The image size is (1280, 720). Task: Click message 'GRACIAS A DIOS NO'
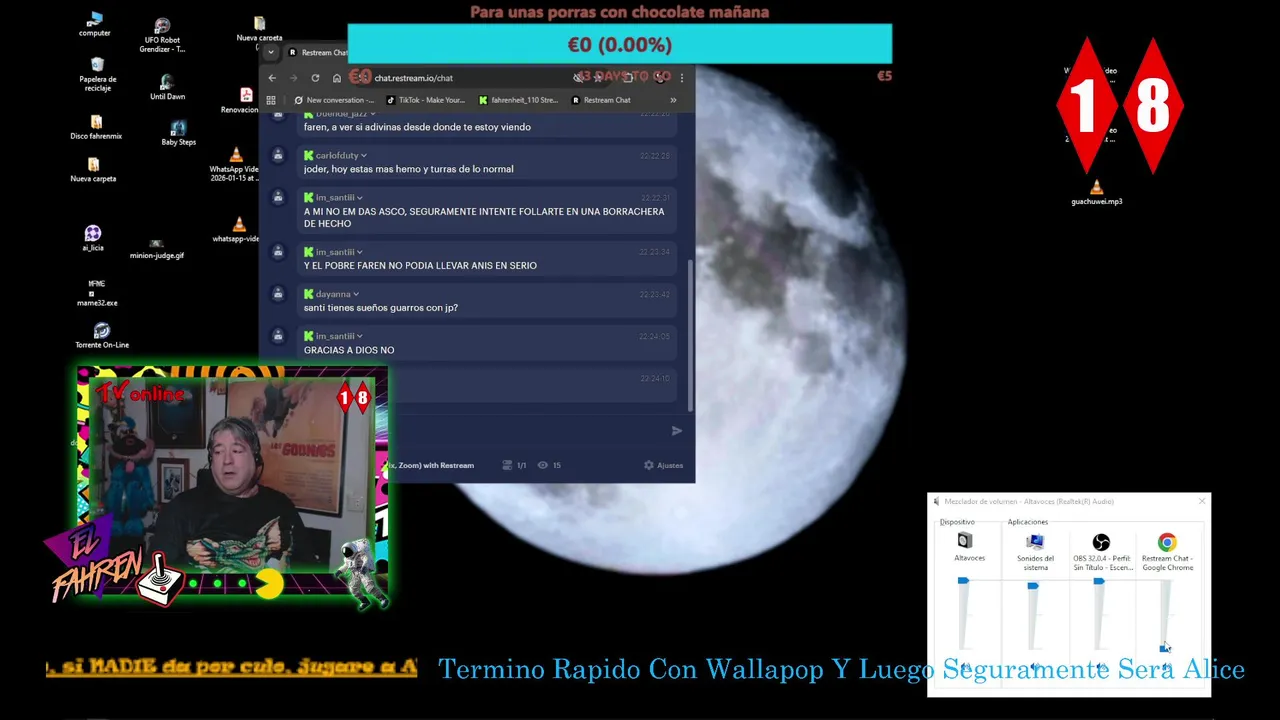[x=349, y=350]
